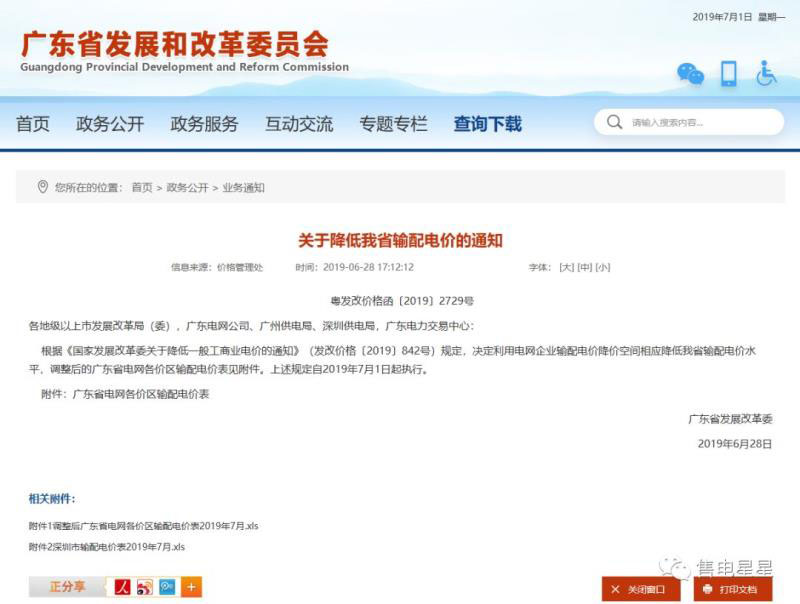Click the location pin icon in breadcrumb

pos(42,187)
